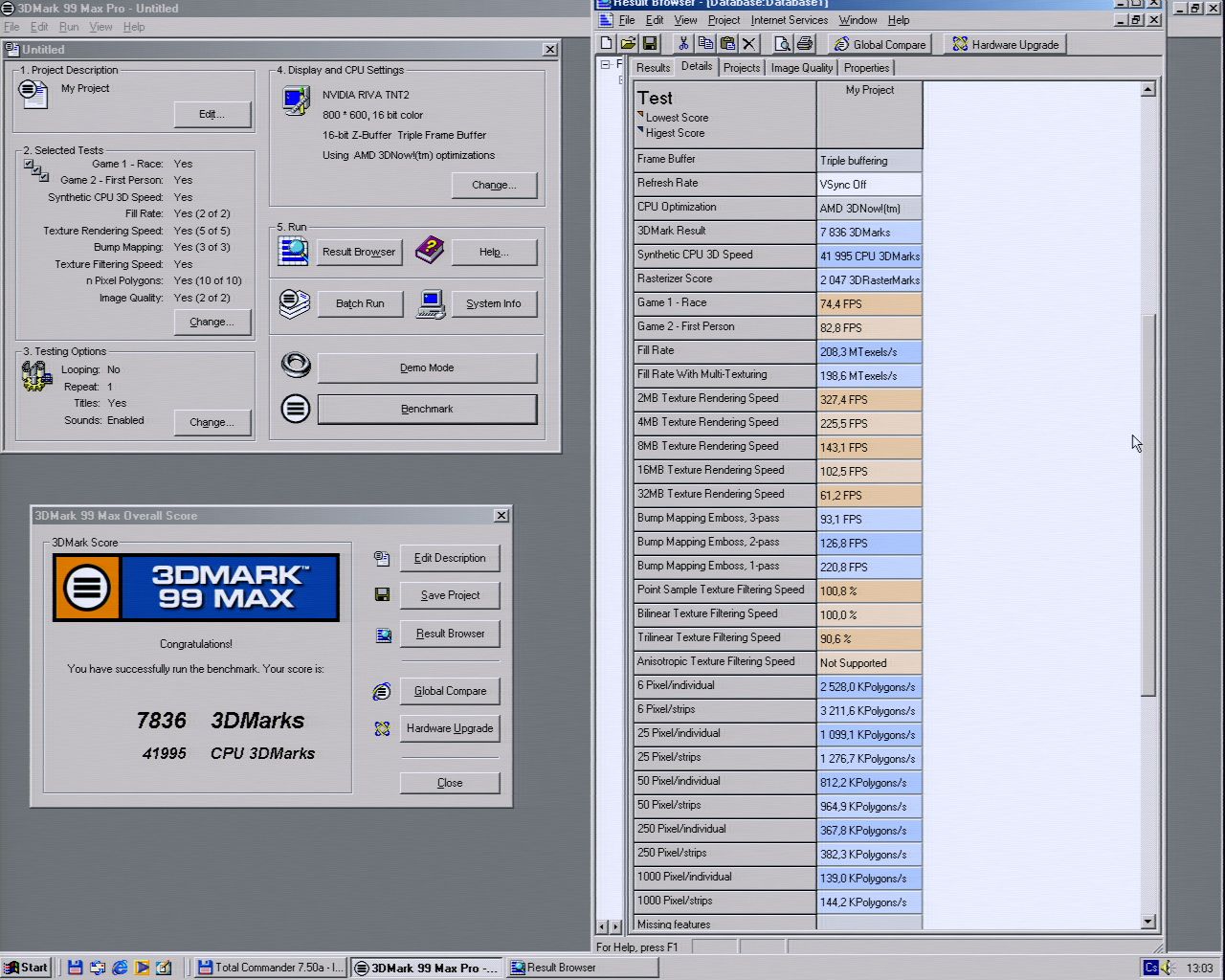Click the Benchmark round icon in main window

coord(296,409)
